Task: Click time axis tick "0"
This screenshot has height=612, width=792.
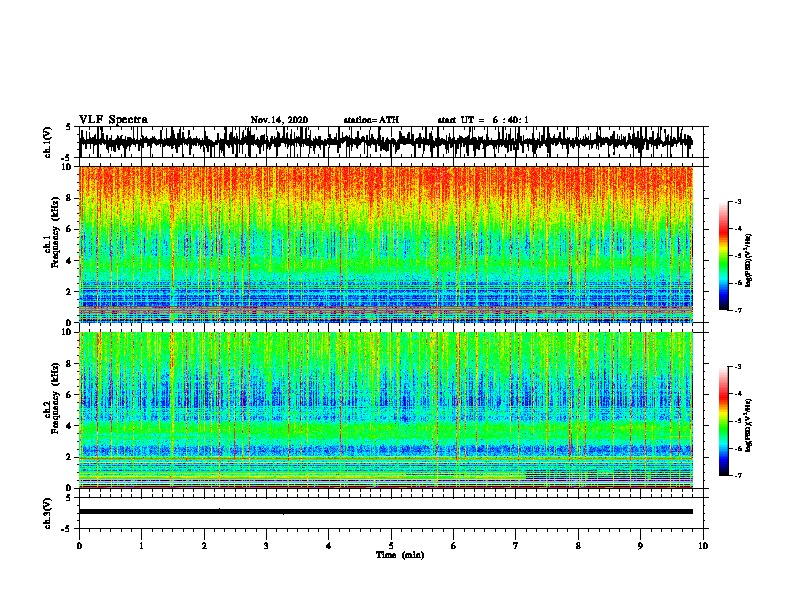Action: click(79, 545)
